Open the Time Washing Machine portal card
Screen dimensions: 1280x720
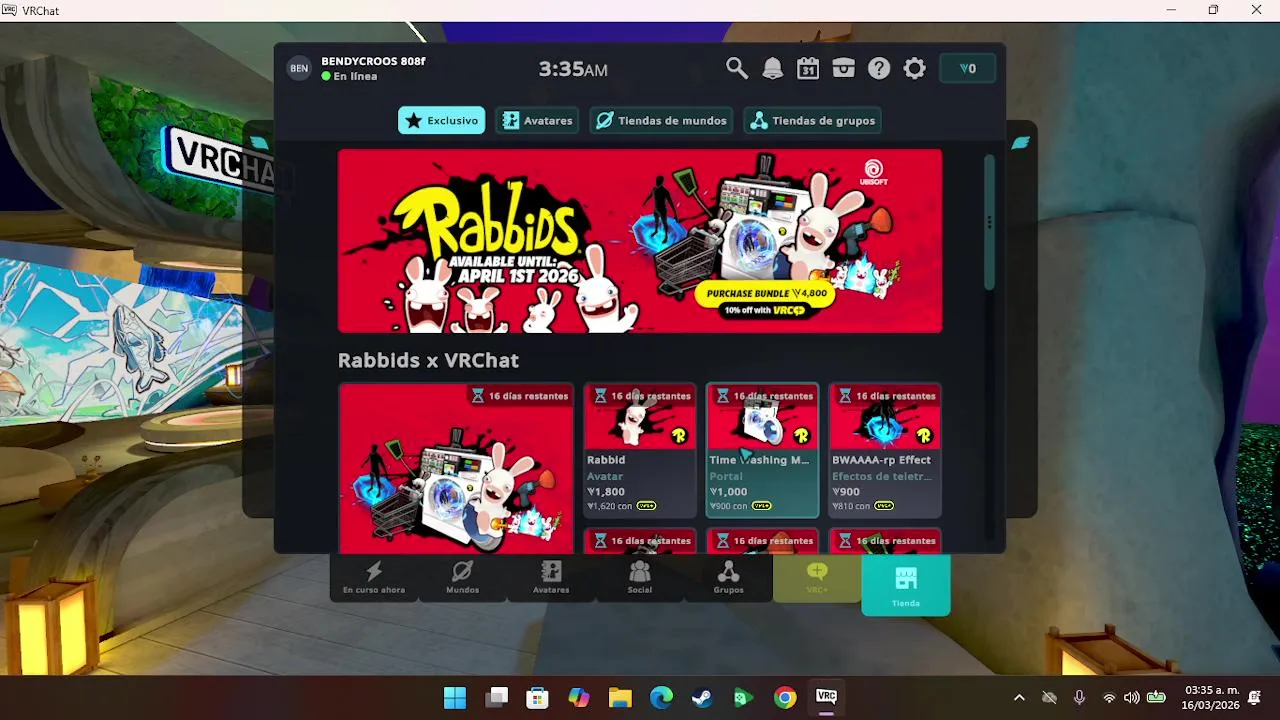[763, 450]
